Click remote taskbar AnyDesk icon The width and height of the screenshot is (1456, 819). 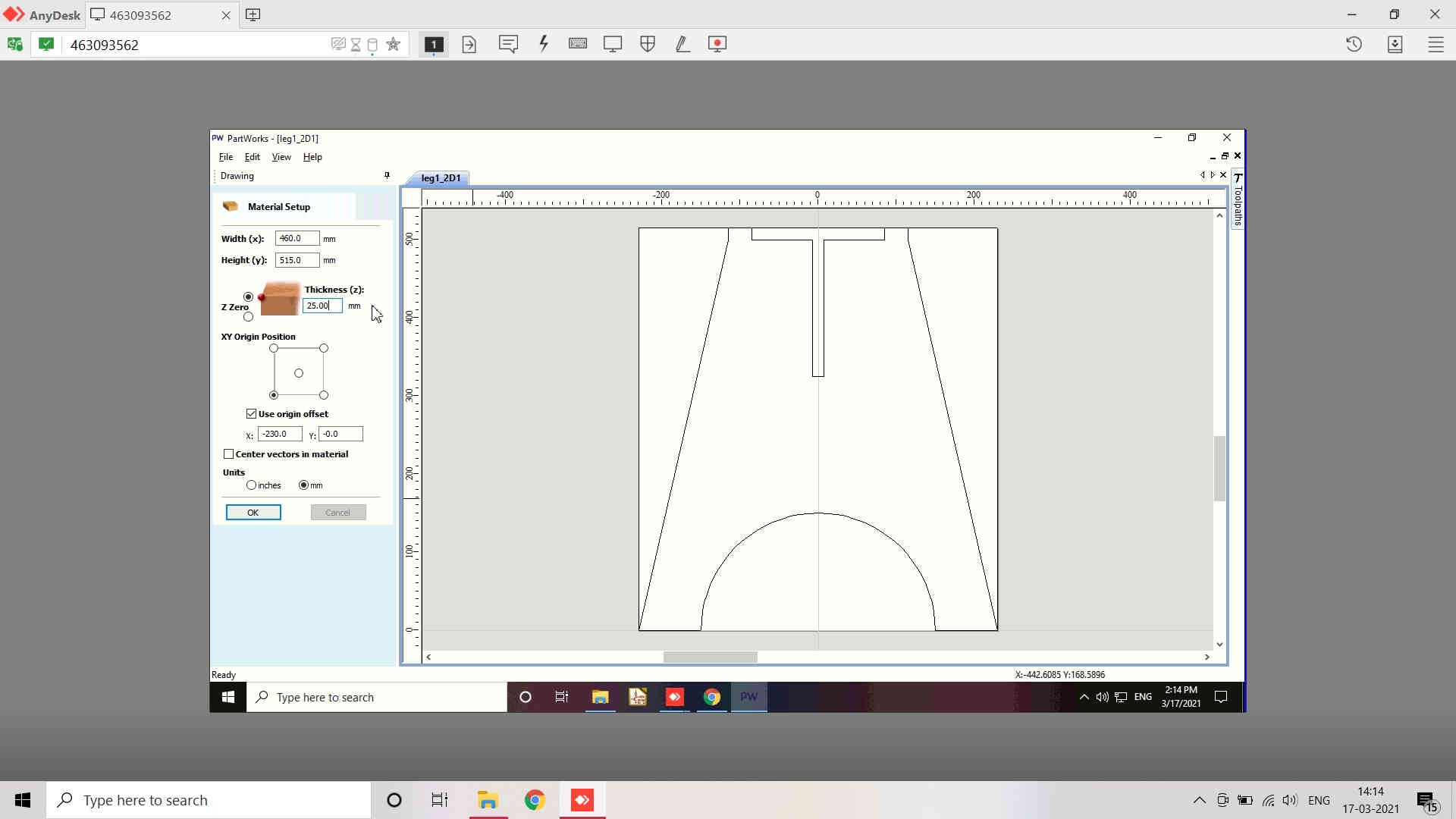(x=674, y=697)
